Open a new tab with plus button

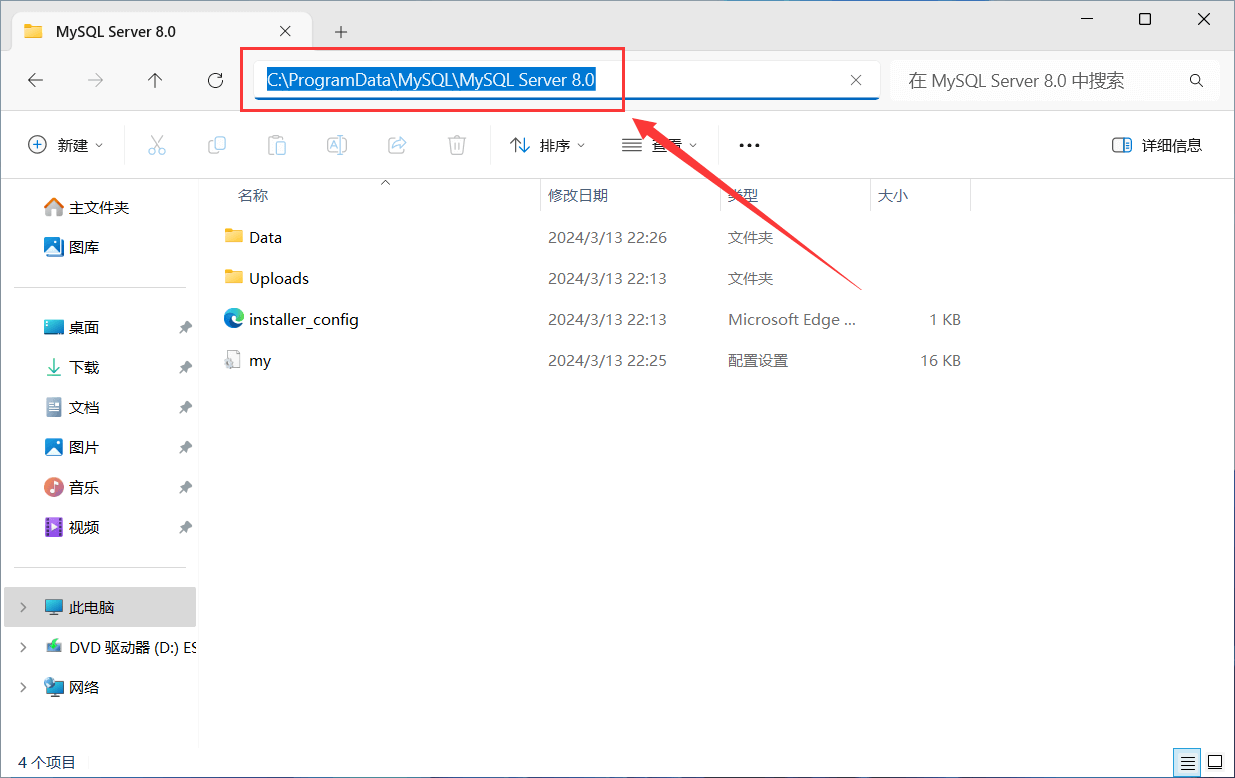341,32
